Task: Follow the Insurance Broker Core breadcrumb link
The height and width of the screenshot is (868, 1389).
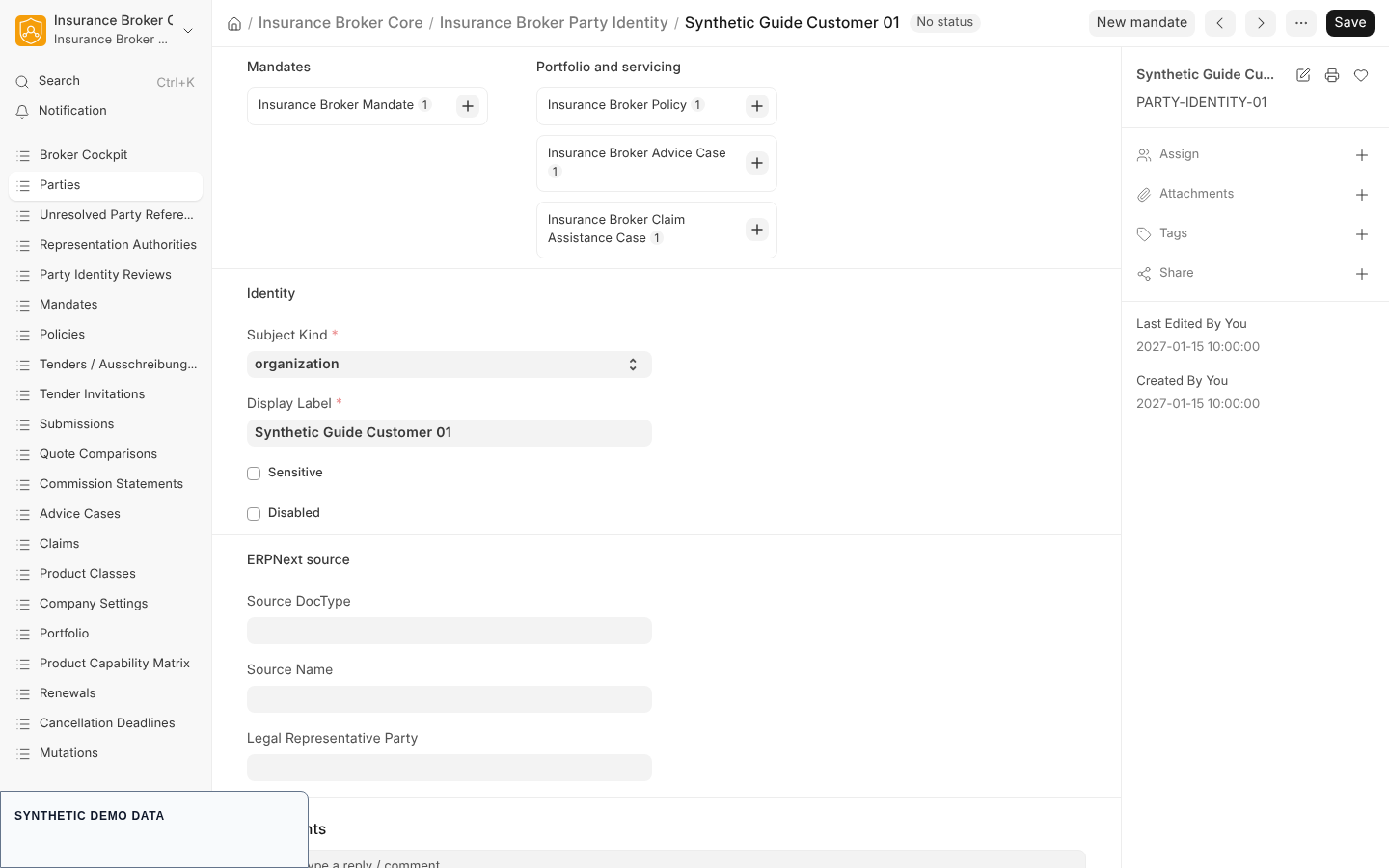Action: click(x=340, y=23)
